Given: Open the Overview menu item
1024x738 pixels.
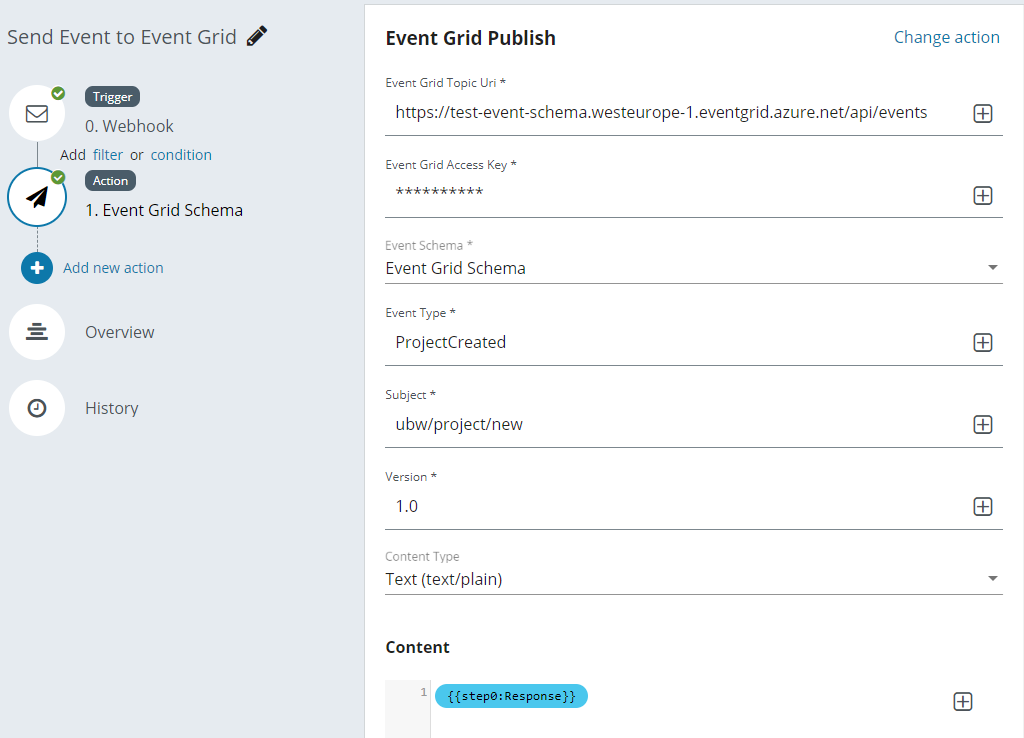Looking at the screenshot, I should 120,332.
